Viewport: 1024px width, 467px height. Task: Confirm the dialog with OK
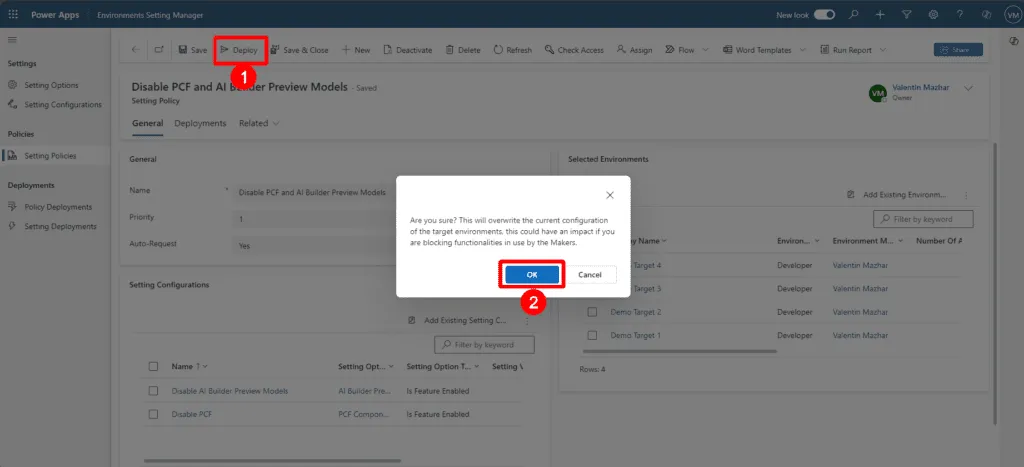point(532,275)
